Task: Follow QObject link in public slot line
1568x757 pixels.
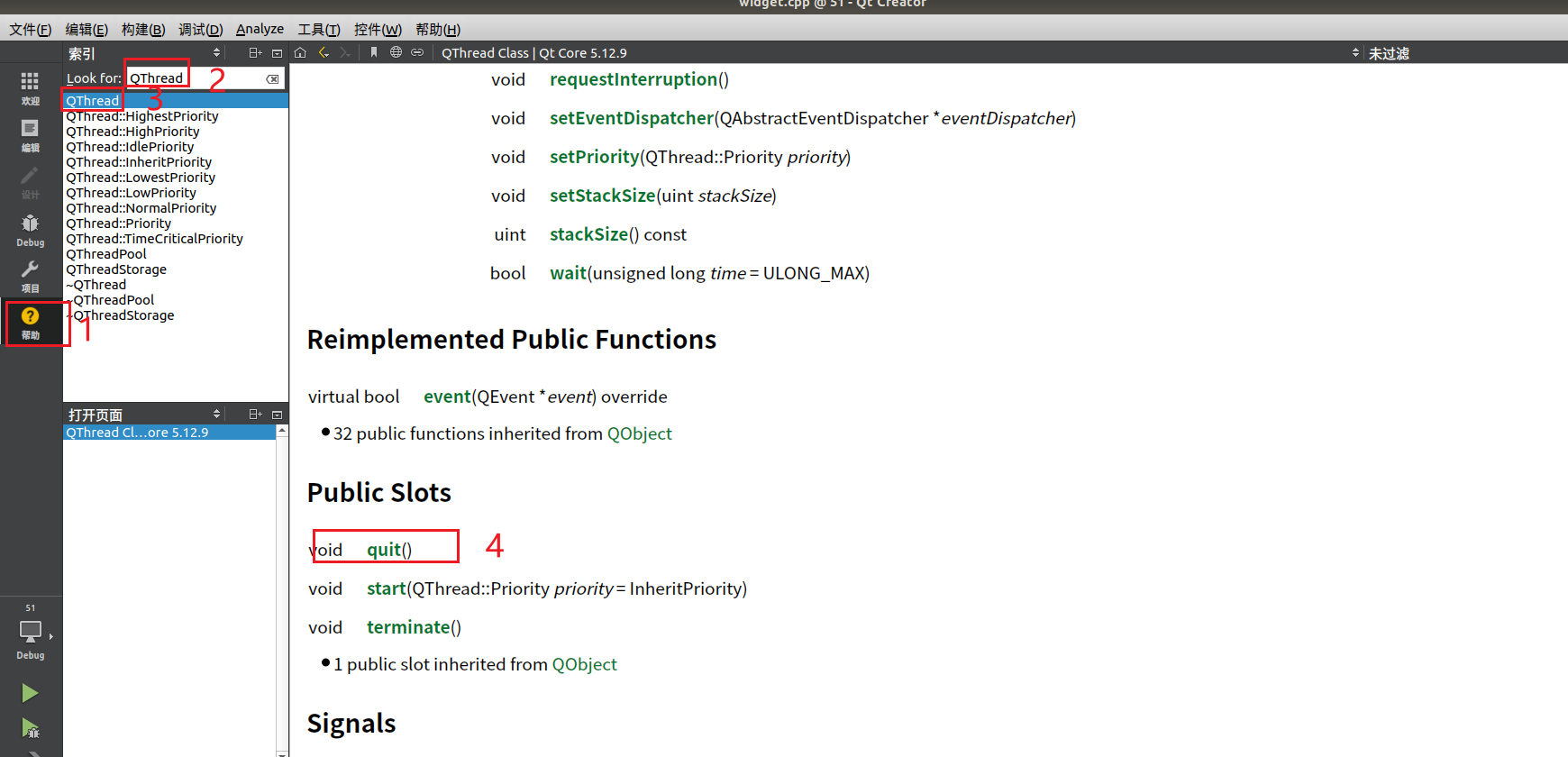Action: pyautogui.click(x=585, y=664)
